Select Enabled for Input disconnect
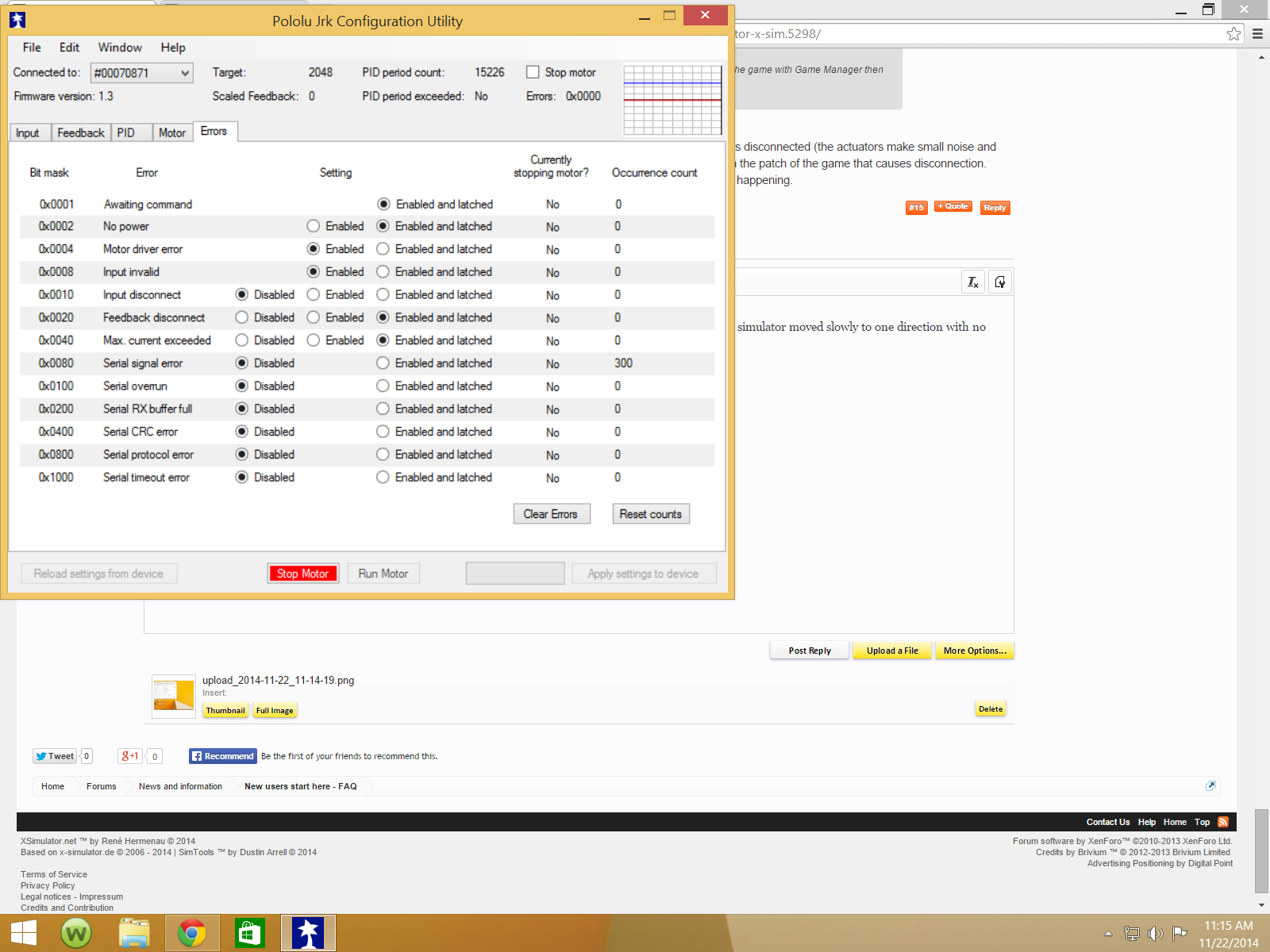Viewport: 1270px width, 952px height. (314, 294)
